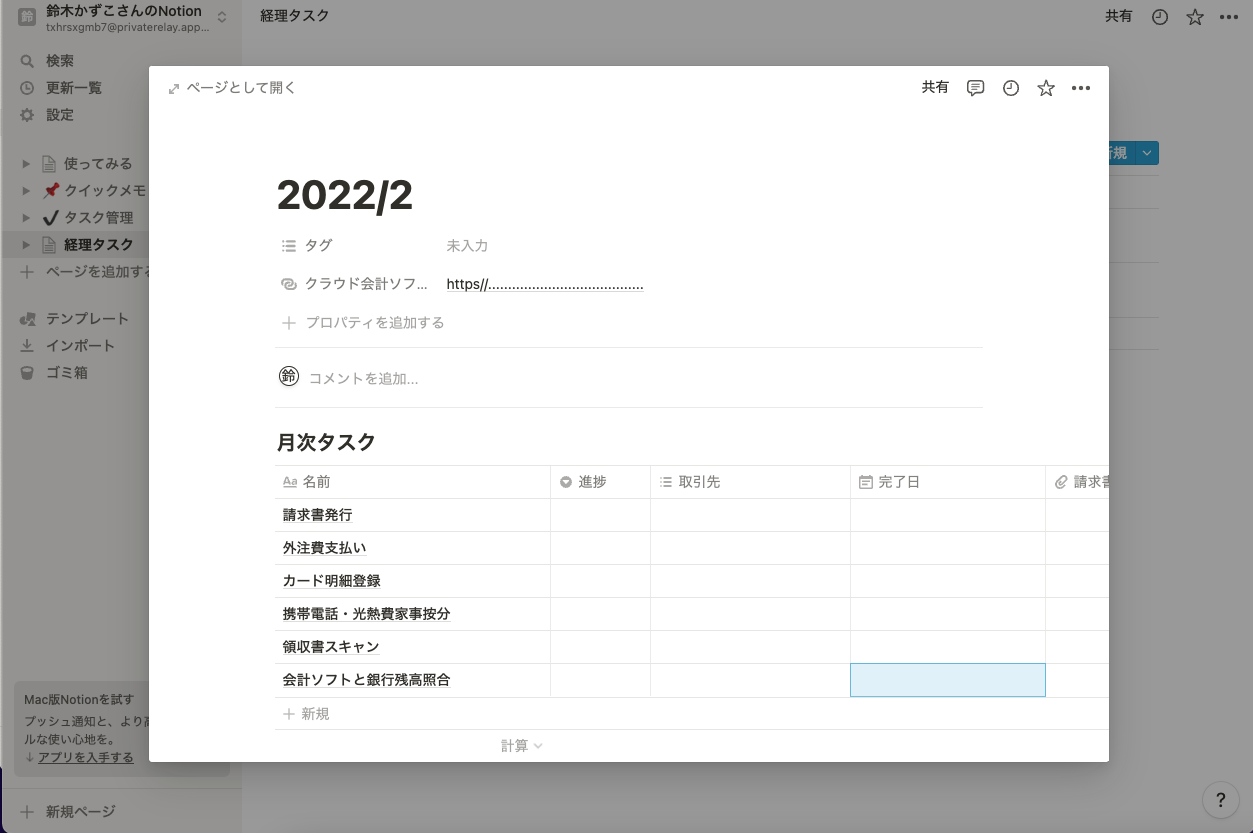This screenshot has height=833, width=1253.
Task: Click the background page's updates clock icon
Action: [1160, 17]
